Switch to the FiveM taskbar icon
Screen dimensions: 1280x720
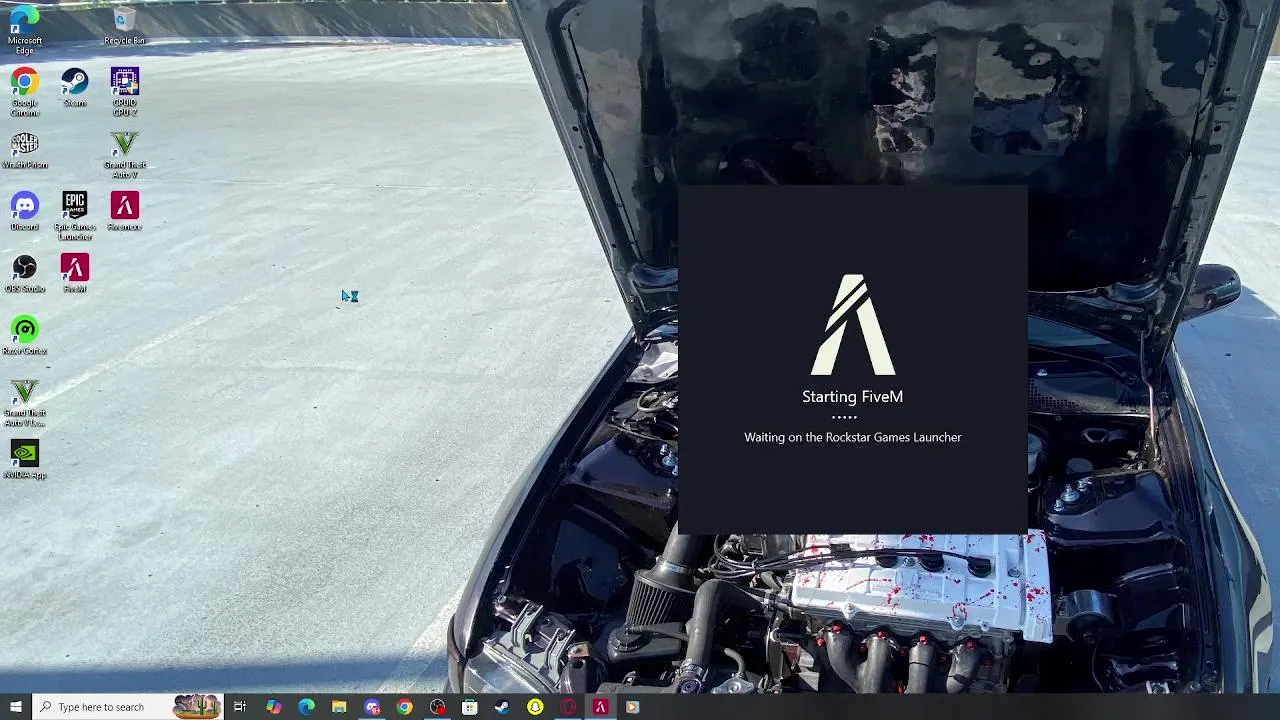tap(600, 707)
